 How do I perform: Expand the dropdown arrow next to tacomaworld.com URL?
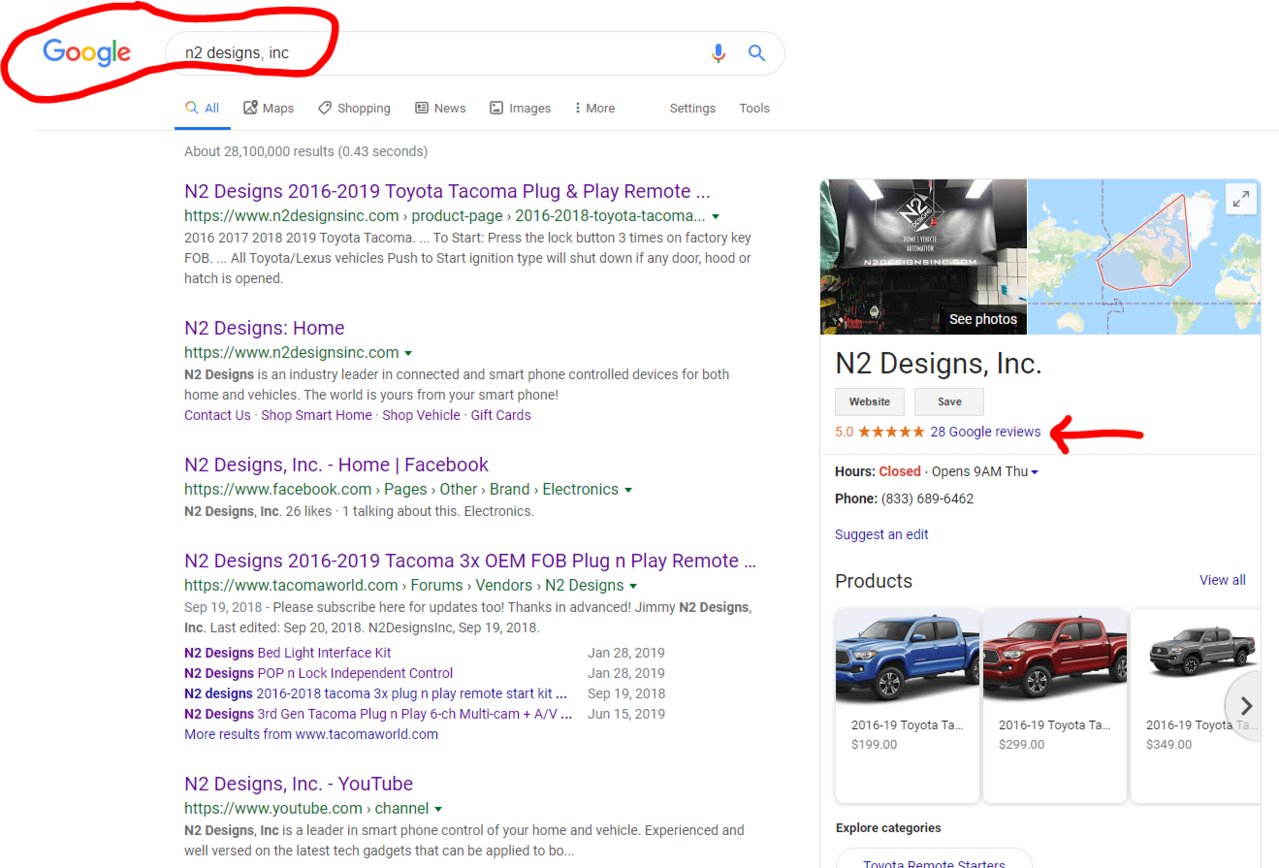[633, 586]
